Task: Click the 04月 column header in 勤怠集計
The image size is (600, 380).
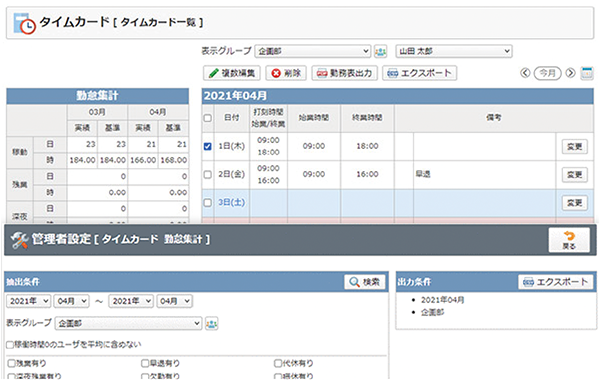Action: (x=158, y=113)
